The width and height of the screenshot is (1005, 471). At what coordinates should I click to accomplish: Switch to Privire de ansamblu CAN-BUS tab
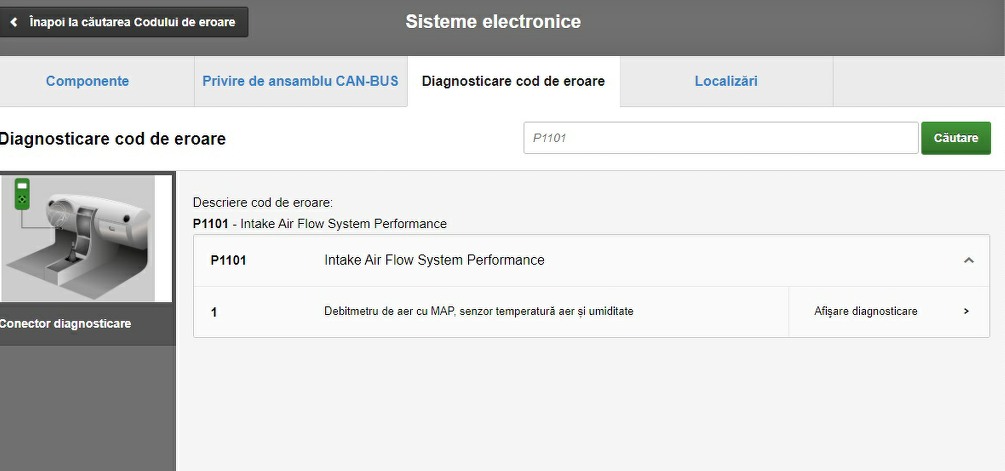pyautogui.click(x=300, y=81)
